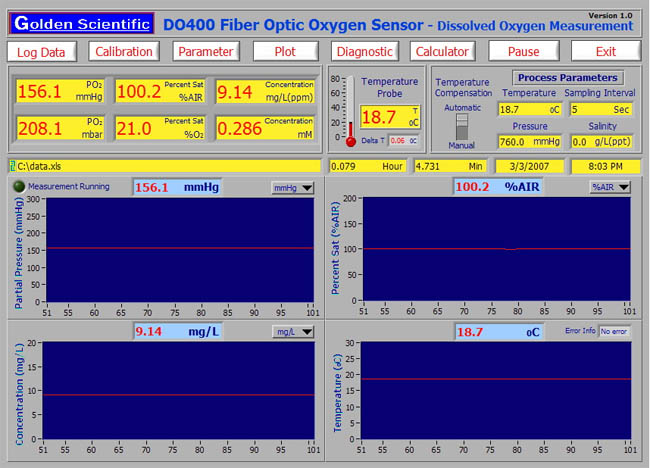Image resolution: width=650 pixels, height=468 pixels.
Task: Click the Log Data button
Action: (x=41, y=52)
